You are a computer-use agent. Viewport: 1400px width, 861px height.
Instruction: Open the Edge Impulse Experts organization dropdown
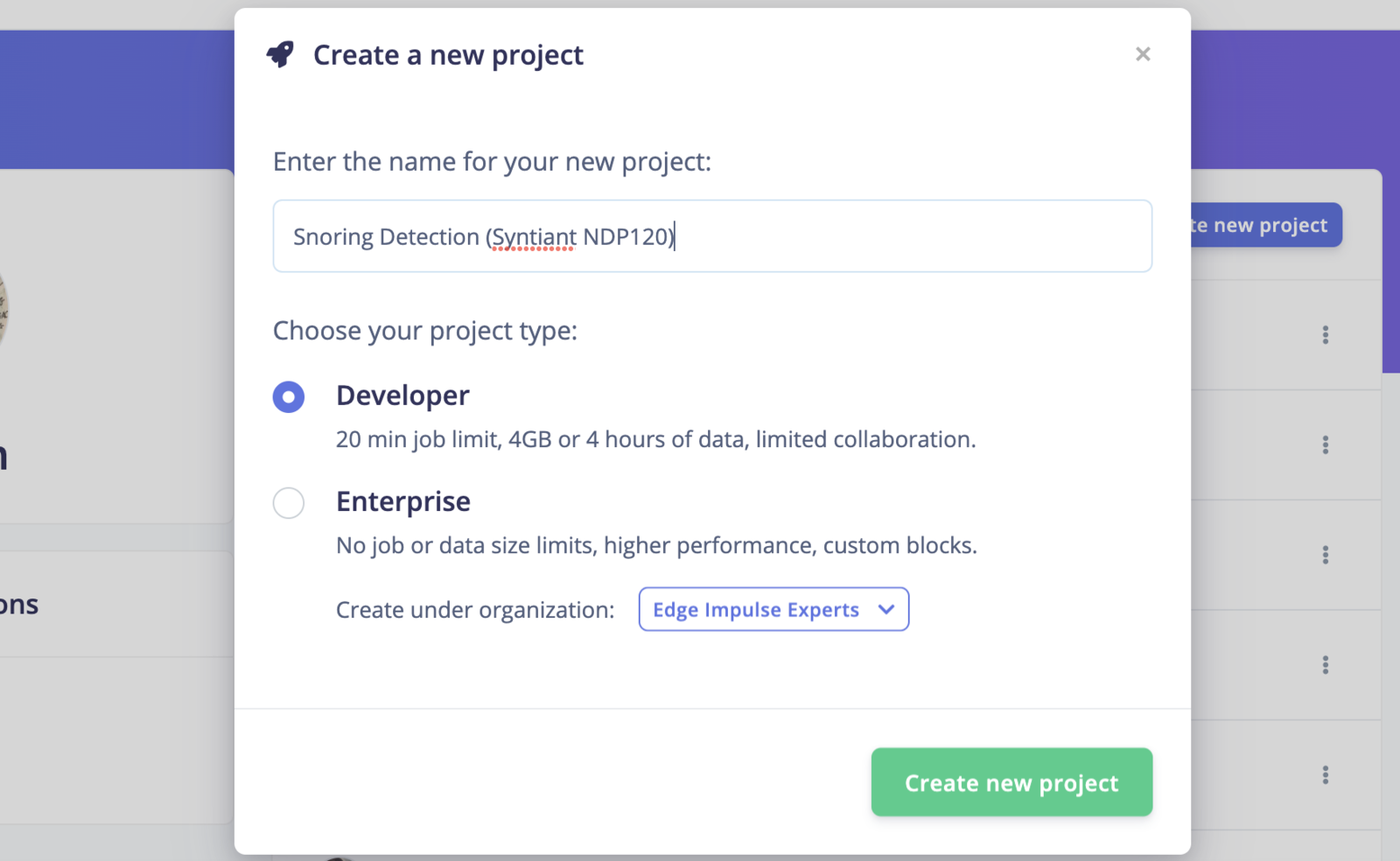(x=773, y=609)
